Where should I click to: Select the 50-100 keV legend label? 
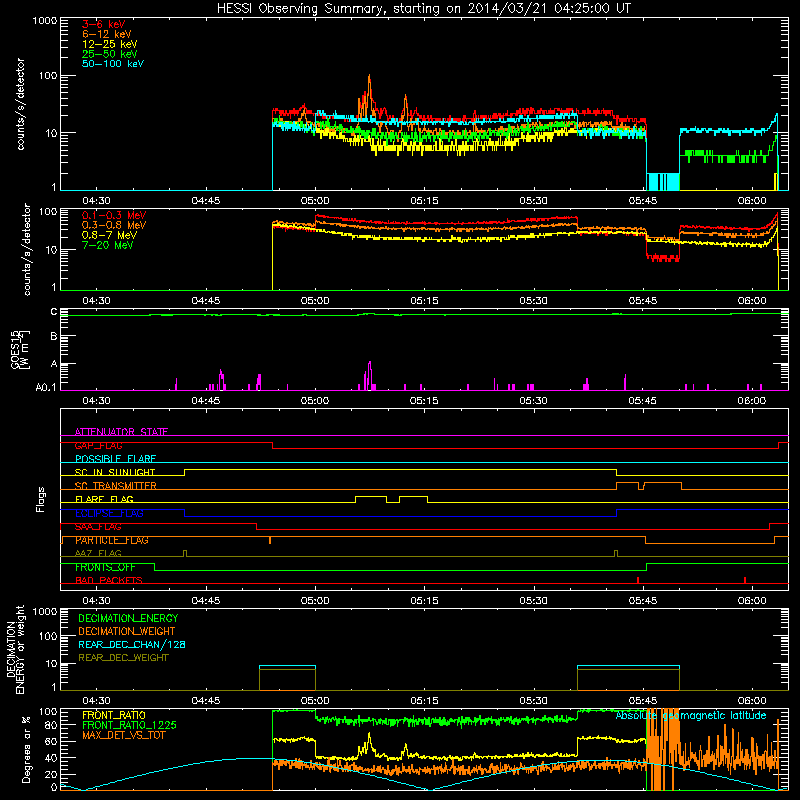coord(113,64)
